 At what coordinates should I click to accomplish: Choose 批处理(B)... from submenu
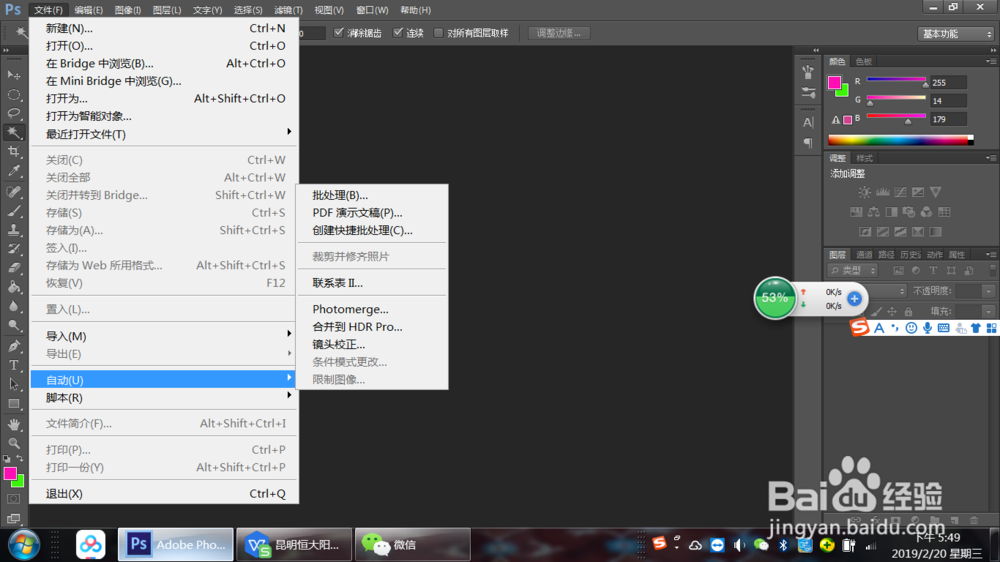[372, 195]
